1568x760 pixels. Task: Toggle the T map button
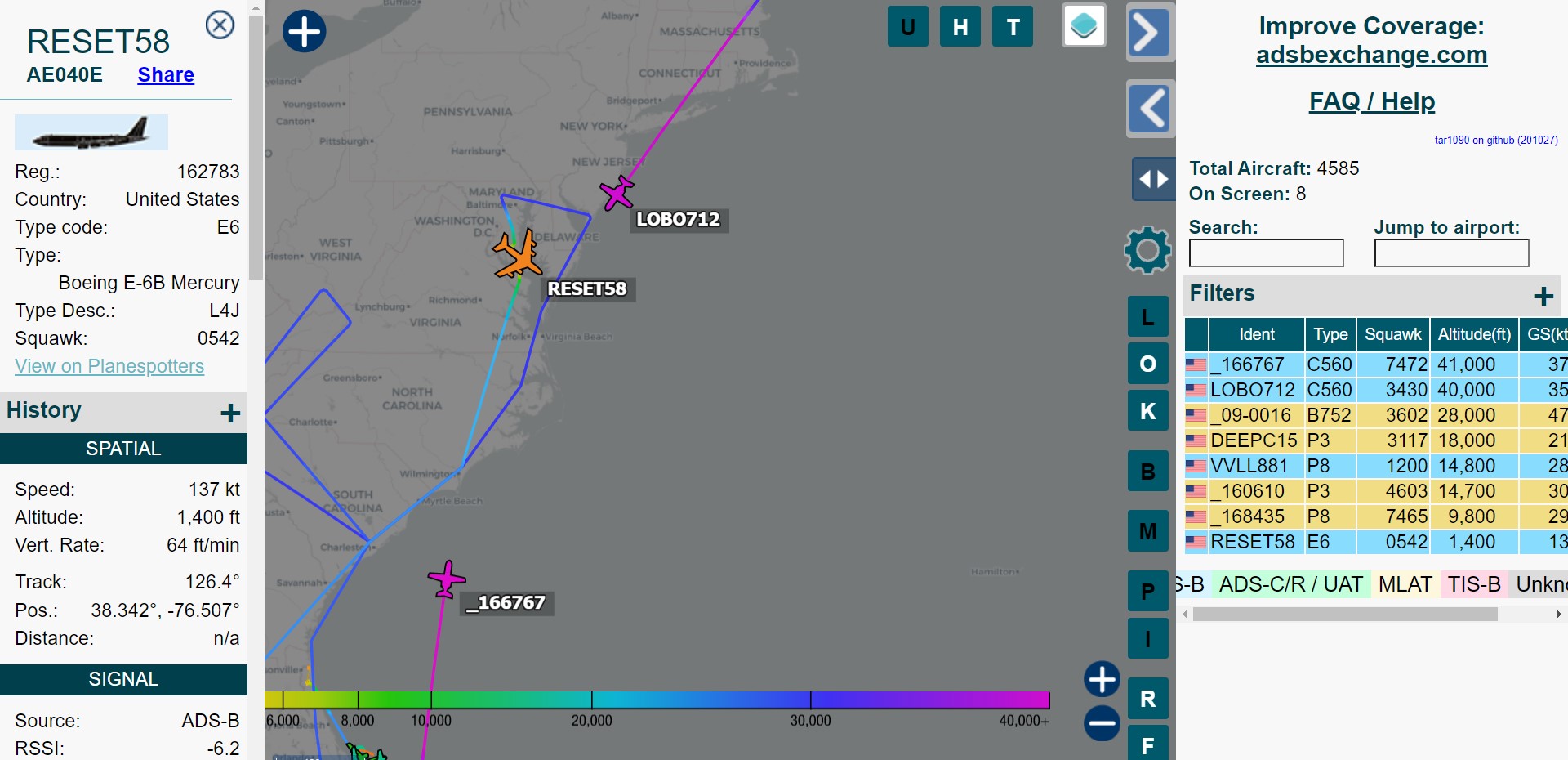(x=1013, y=27)
